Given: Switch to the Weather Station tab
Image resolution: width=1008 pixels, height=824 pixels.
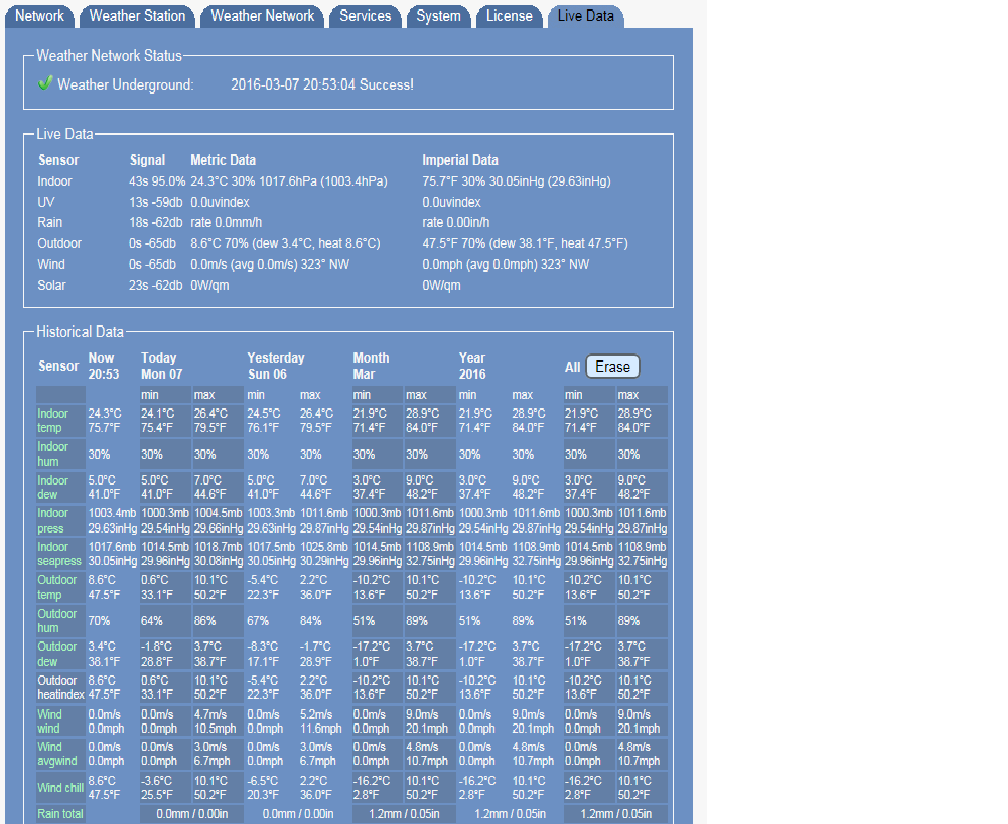Looking at the screenshot, I should (137, 16).
